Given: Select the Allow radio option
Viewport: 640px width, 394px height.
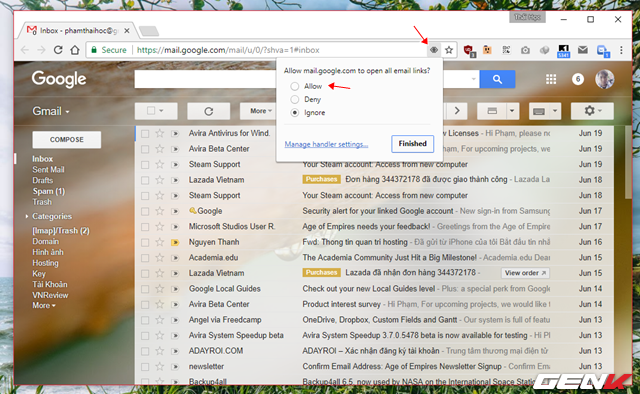Looking at the screenshot, I should point(295,86).
